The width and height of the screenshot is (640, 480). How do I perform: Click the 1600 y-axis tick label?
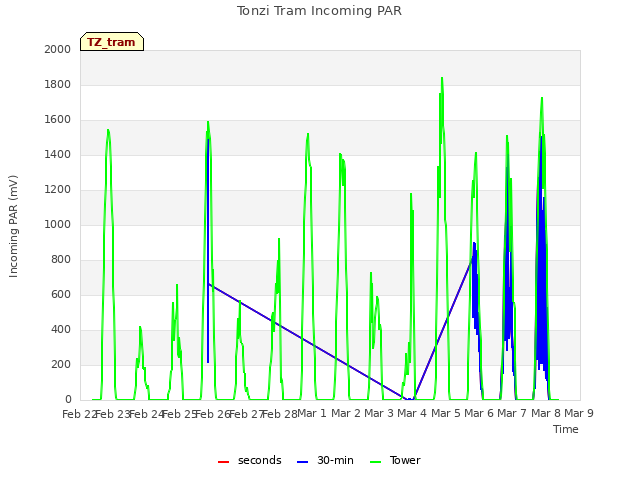[58, 120]
